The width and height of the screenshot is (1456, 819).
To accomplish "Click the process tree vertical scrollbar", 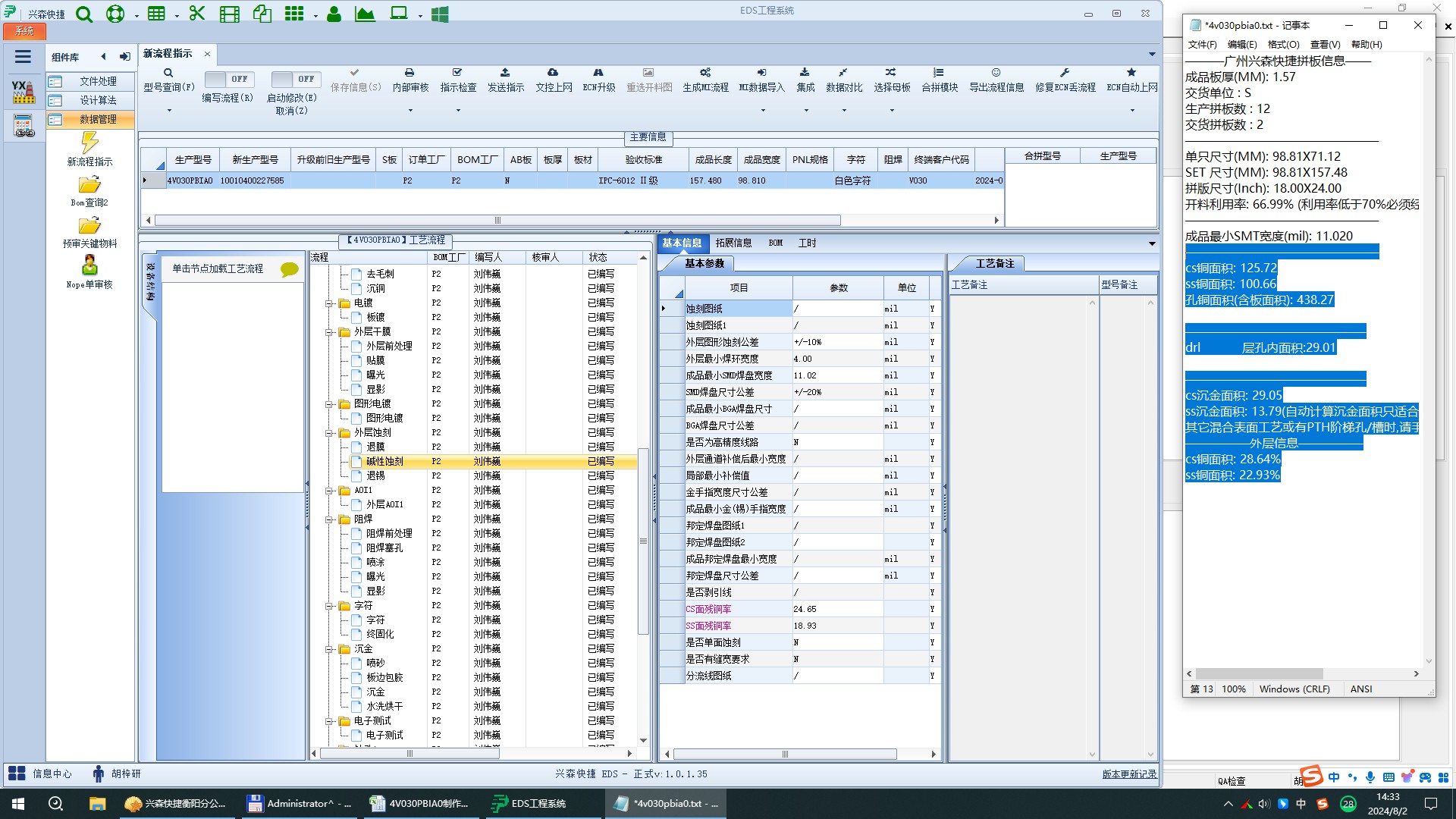I will (643, 541).
